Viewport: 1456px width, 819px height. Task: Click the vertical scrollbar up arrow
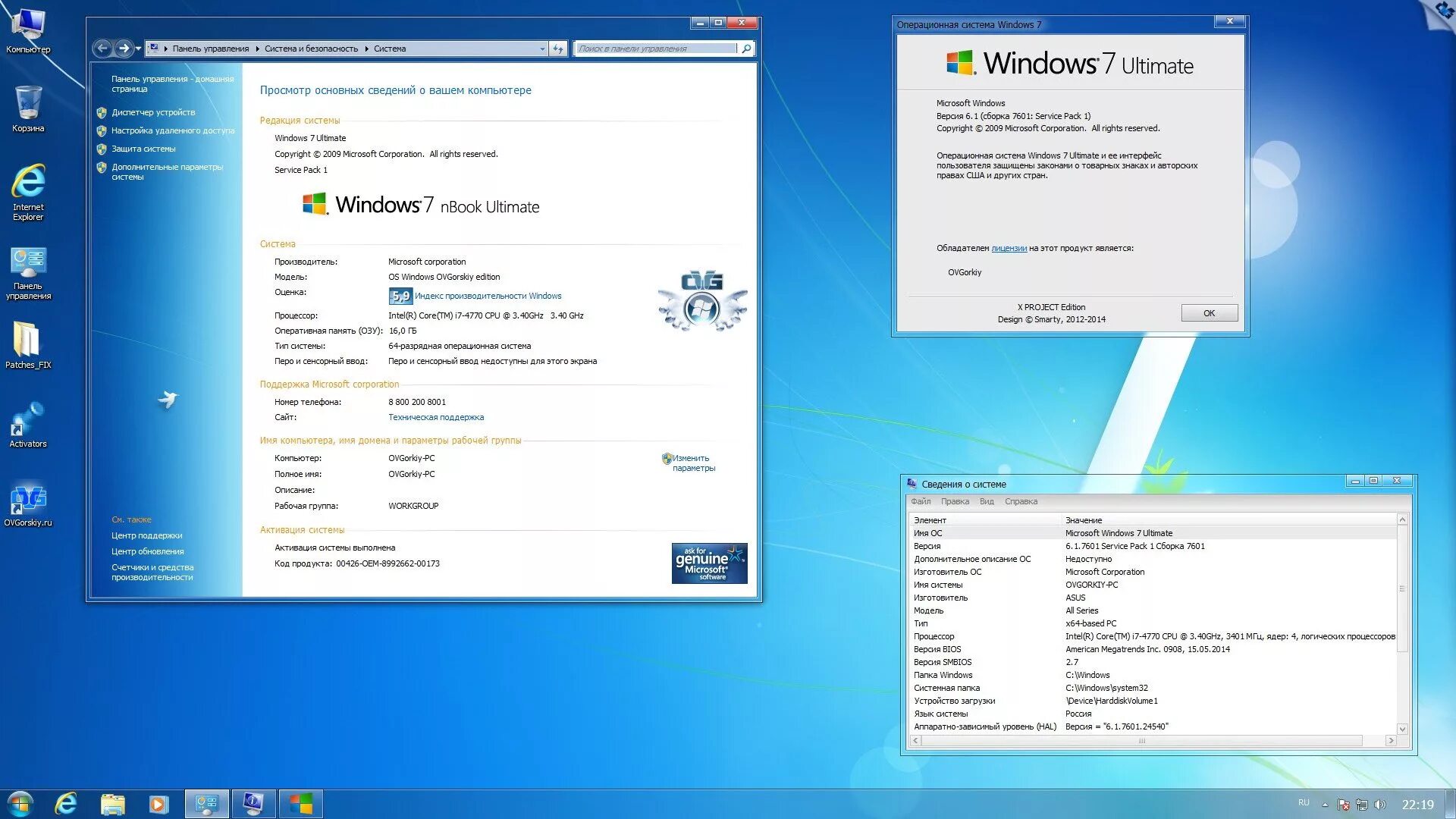(x=1402, y=520)
